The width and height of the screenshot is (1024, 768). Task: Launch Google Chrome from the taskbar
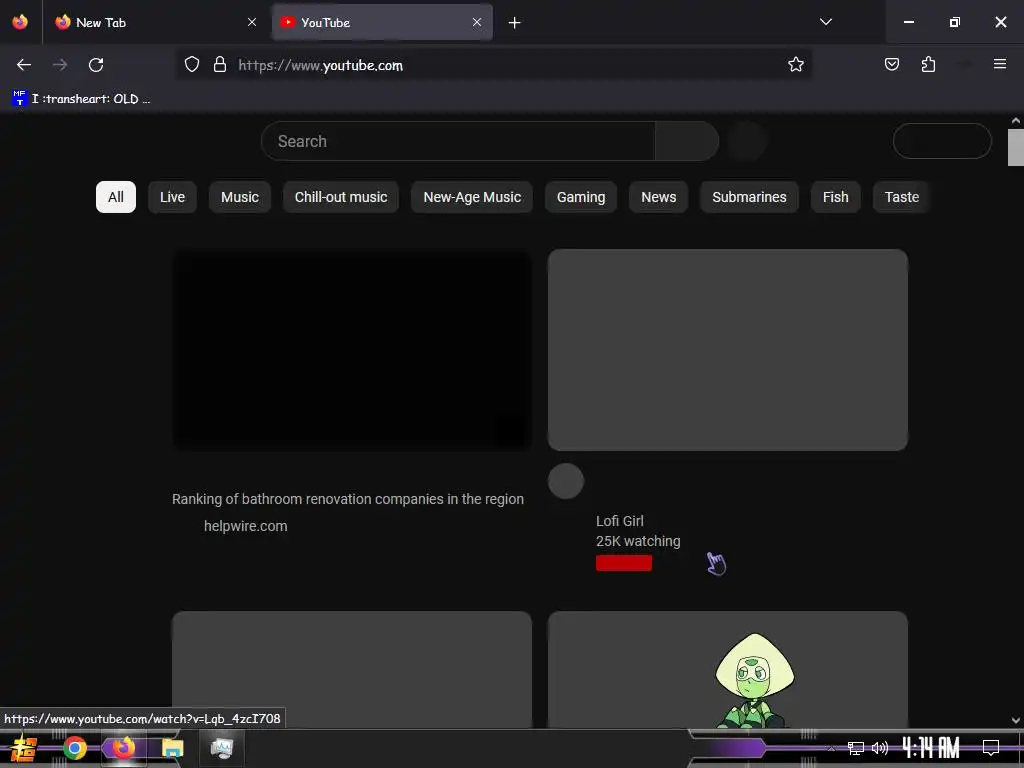coord(74,748)
